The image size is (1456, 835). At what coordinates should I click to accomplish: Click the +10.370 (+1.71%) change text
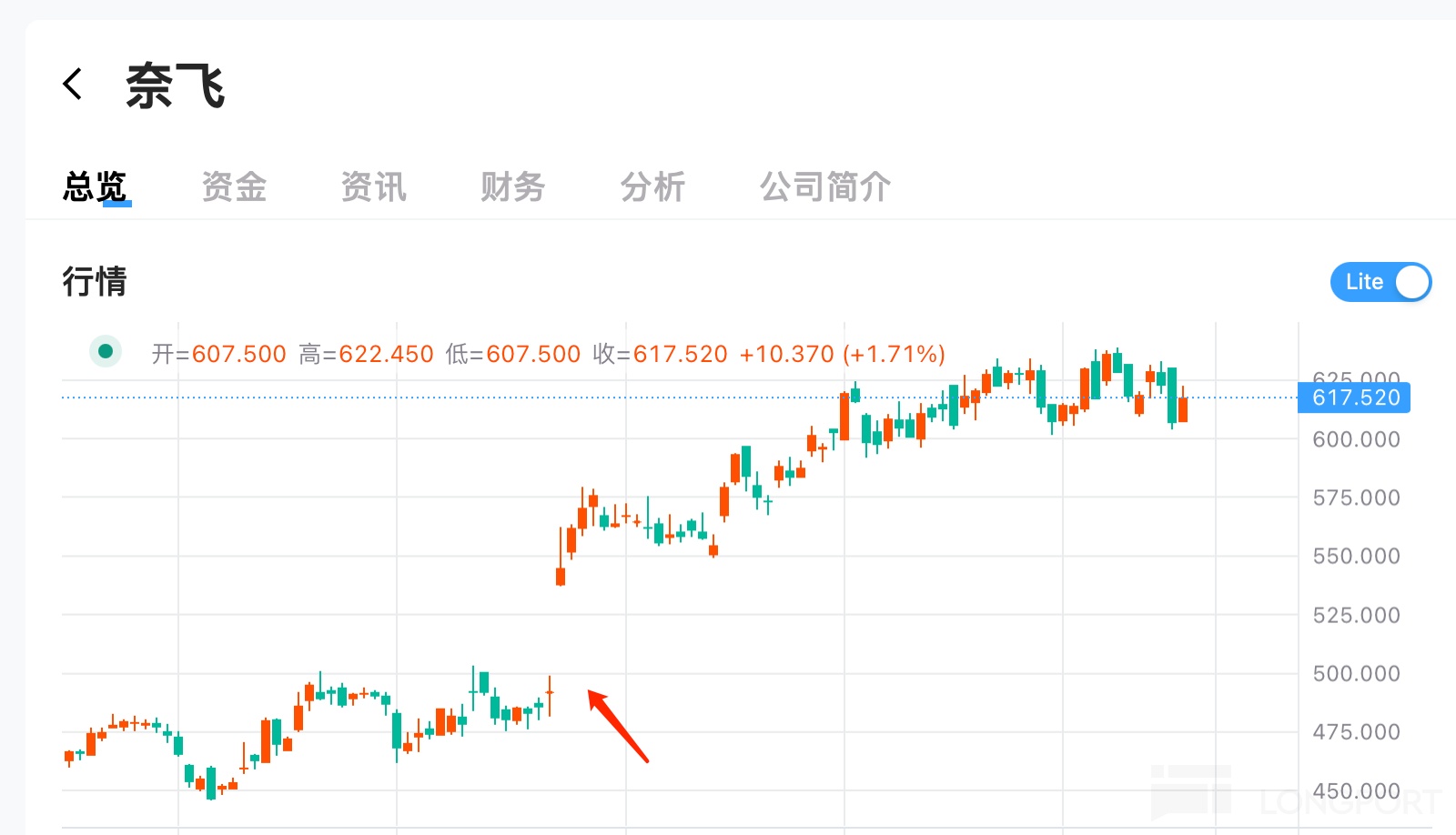pos(842,354)
